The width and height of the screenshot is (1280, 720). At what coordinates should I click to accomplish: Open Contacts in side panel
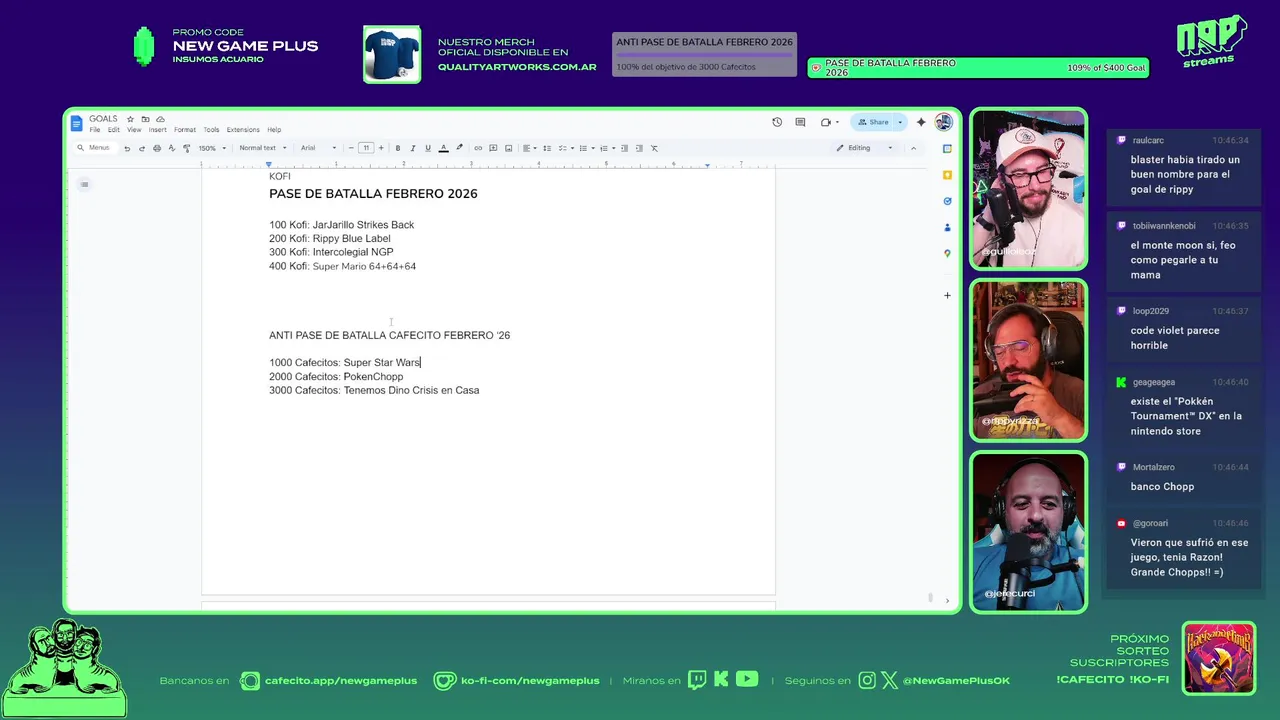(947, 227)
